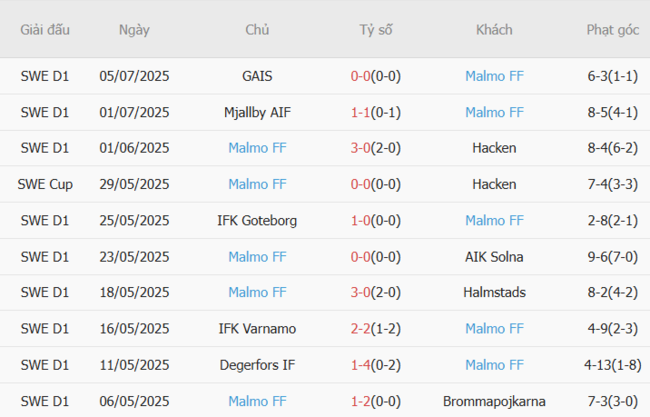Screen dimensions: 650x417
Task: Click the "Giải đấu" column header
Action: point(45,30)
